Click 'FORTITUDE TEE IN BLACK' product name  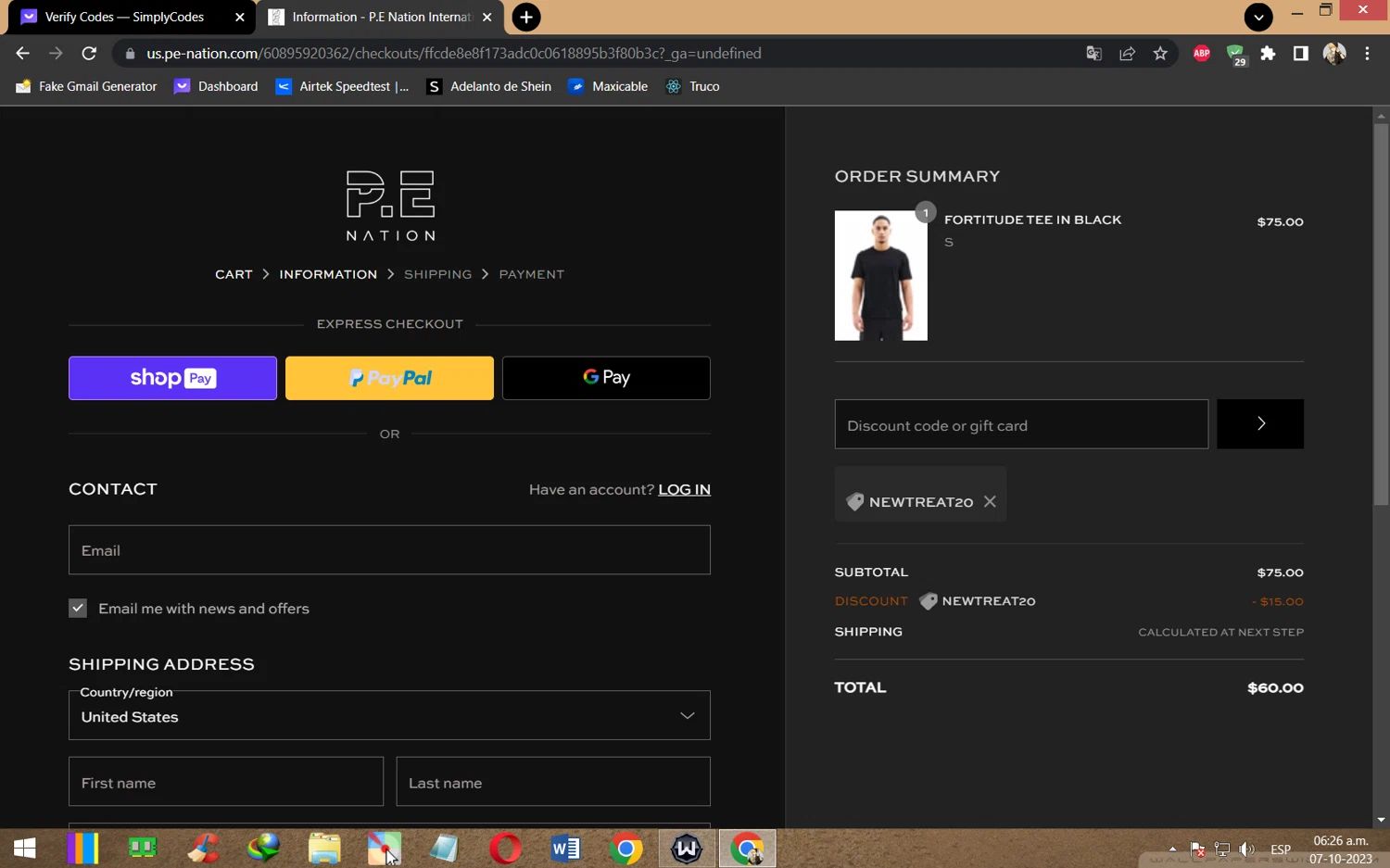pyautogui.click(x=1032, y=220)
